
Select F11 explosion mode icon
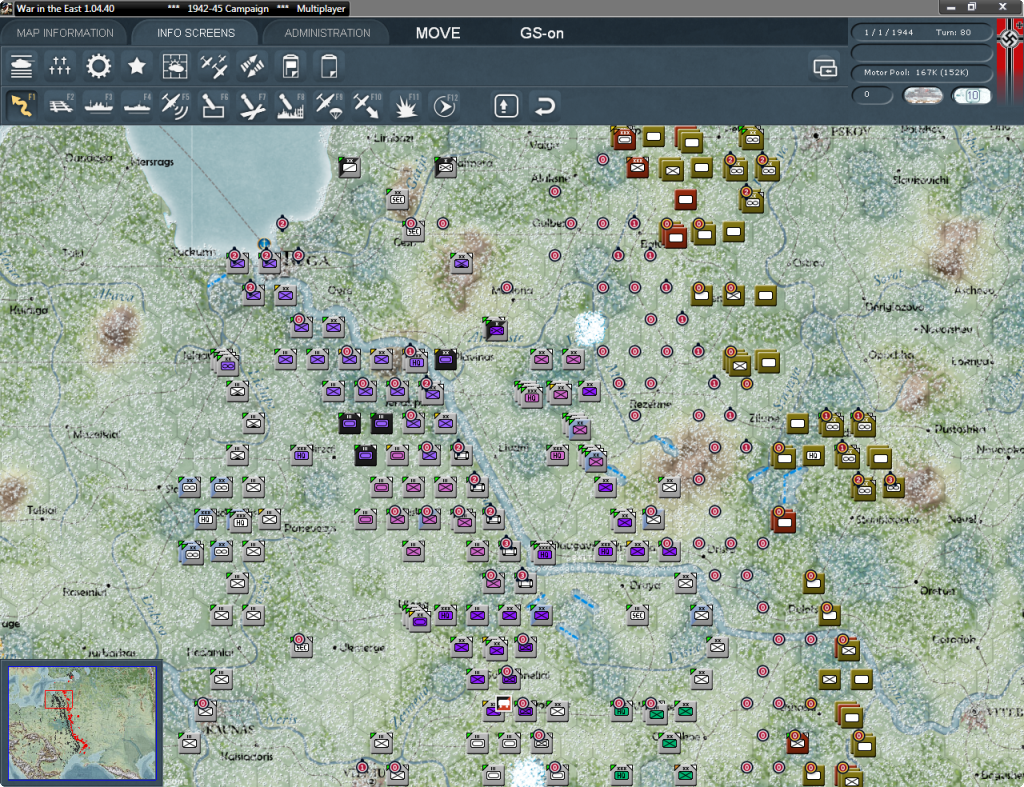coord(406,105)
